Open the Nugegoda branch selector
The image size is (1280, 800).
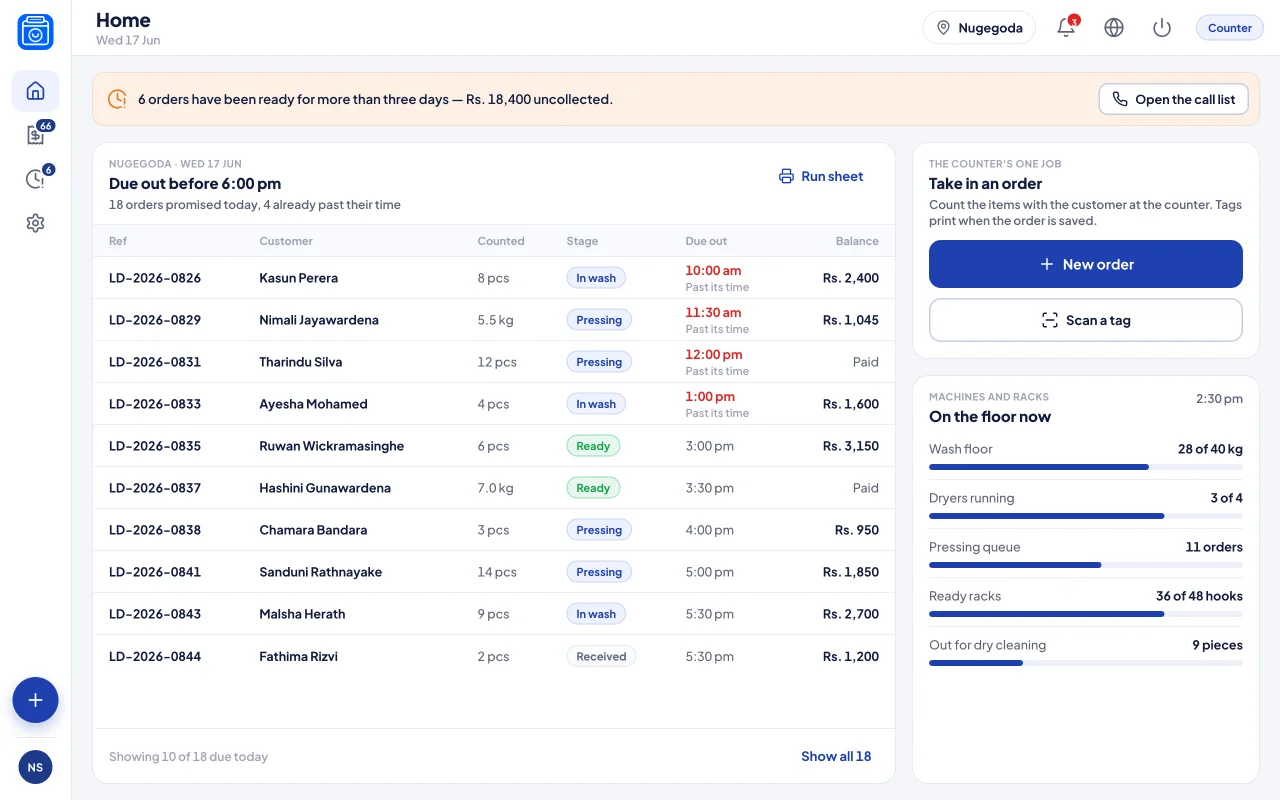[x=979, y=28]
